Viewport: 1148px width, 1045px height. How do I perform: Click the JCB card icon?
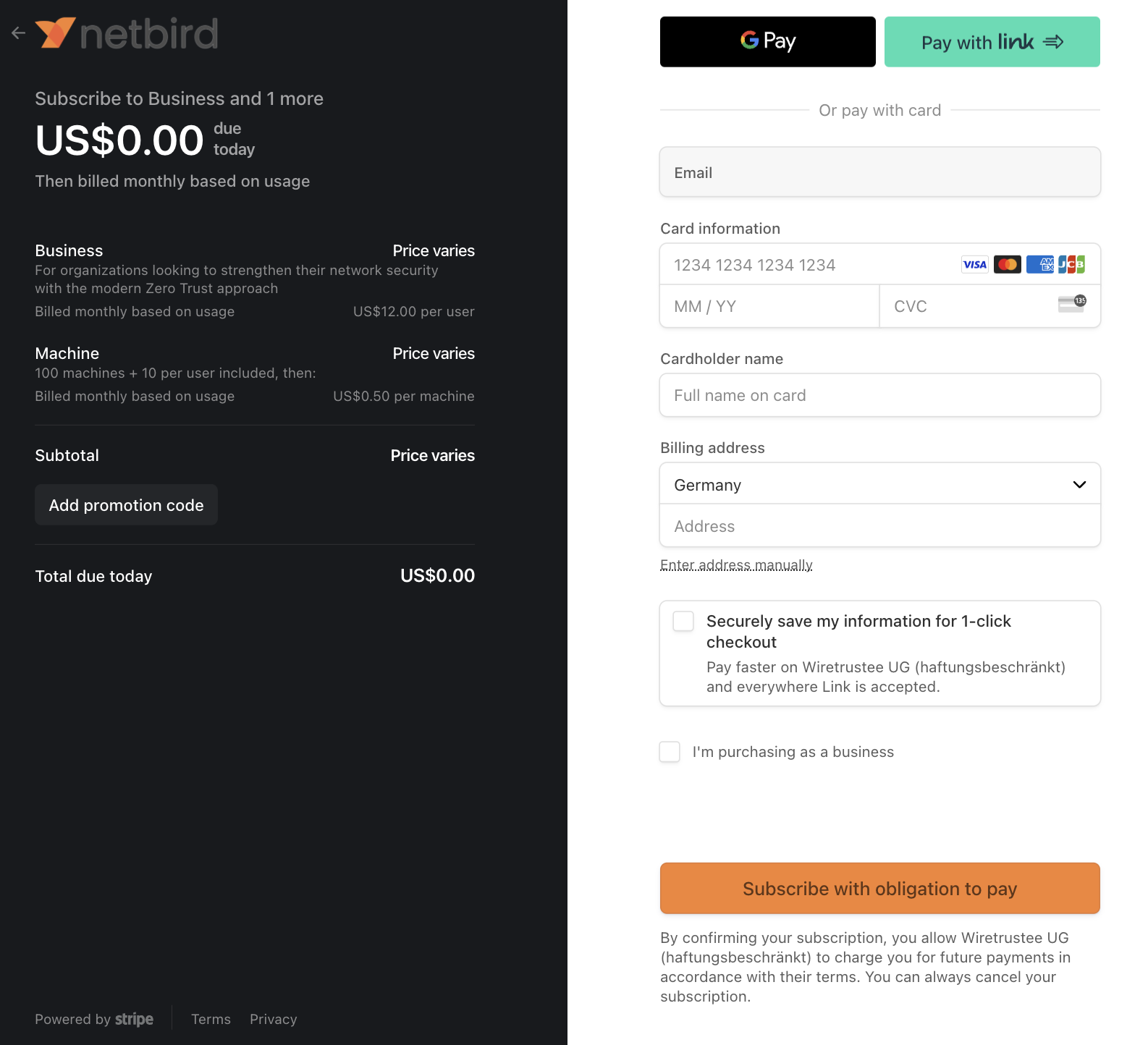[x=1072, y=264]
